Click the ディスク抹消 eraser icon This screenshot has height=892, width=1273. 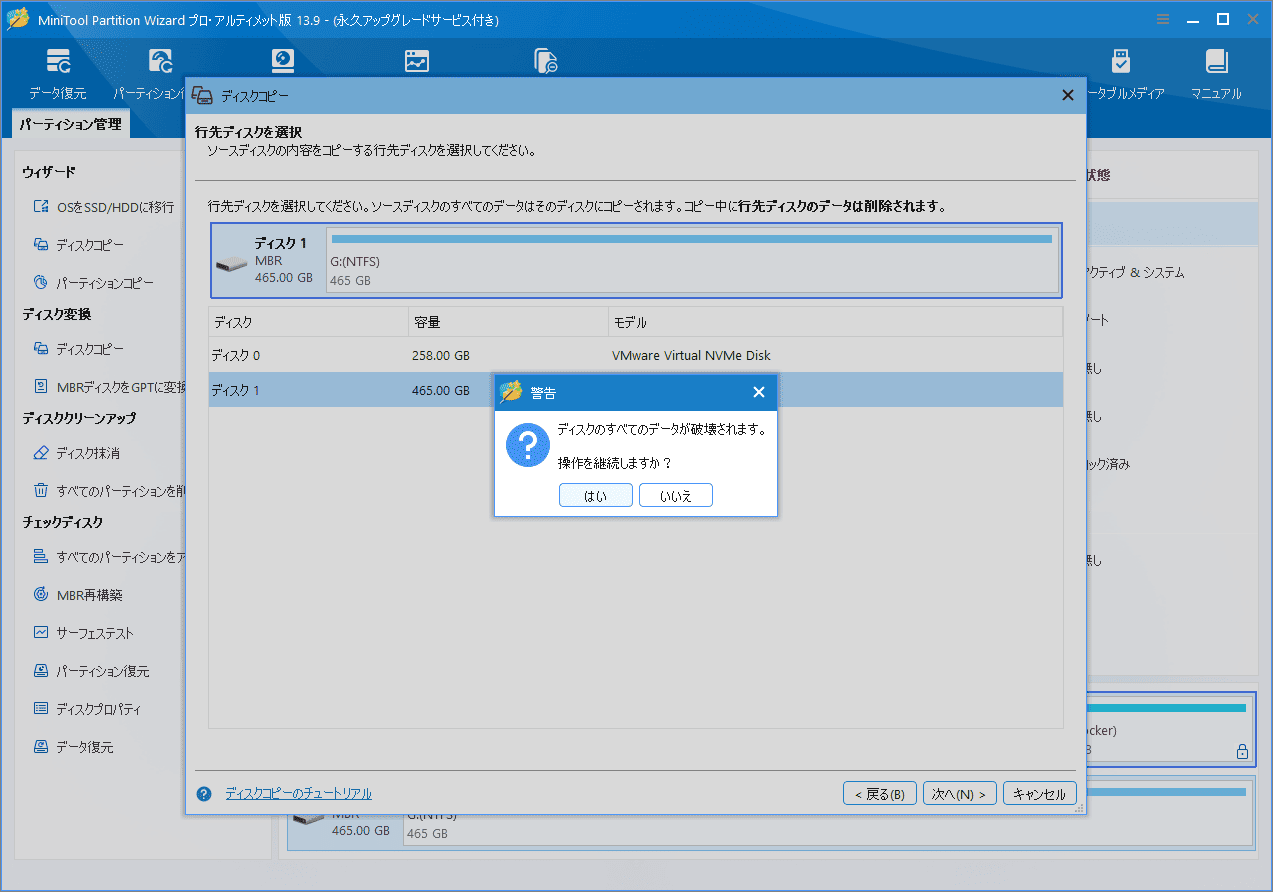click(x=41, y=453)
